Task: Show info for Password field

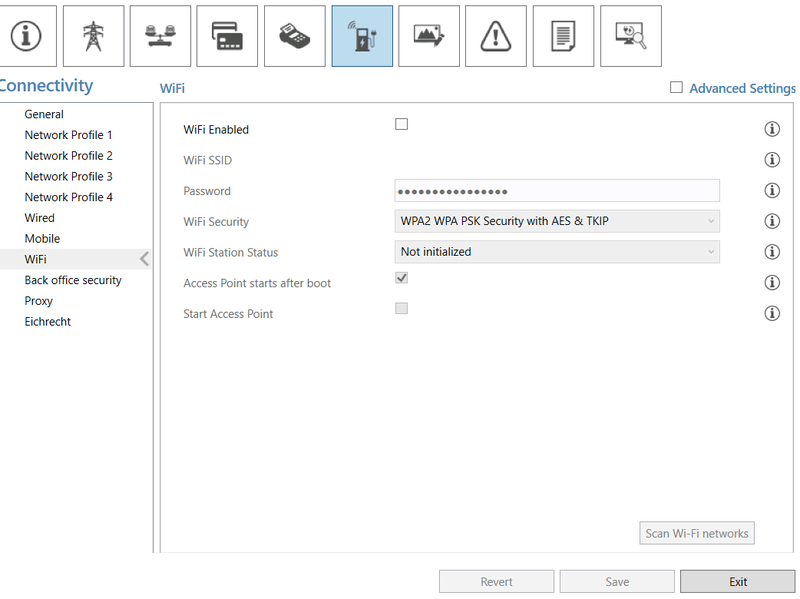Action: [x=772, y=190]
